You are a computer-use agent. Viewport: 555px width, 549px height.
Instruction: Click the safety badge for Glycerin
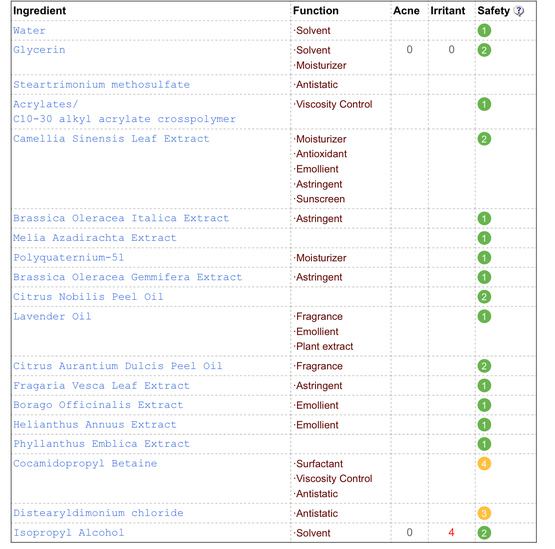click(484, 50)
